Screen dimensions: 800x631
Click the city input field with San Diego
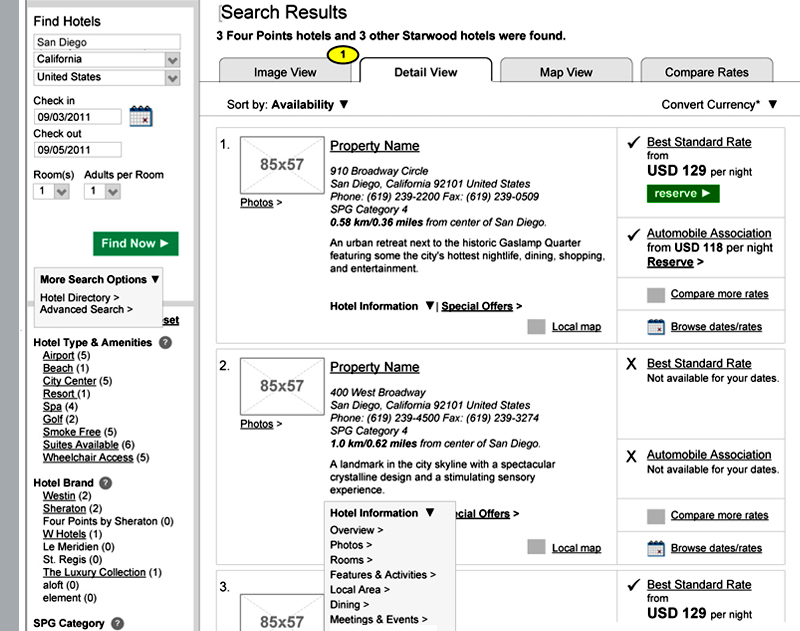[x=106, y=43]
